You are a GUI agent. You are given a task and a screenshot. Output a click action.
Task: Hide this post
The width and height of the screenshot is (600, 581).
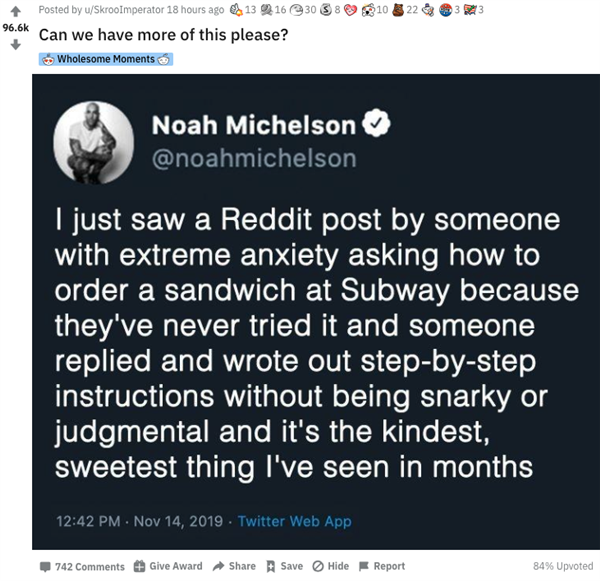(331, 566)
